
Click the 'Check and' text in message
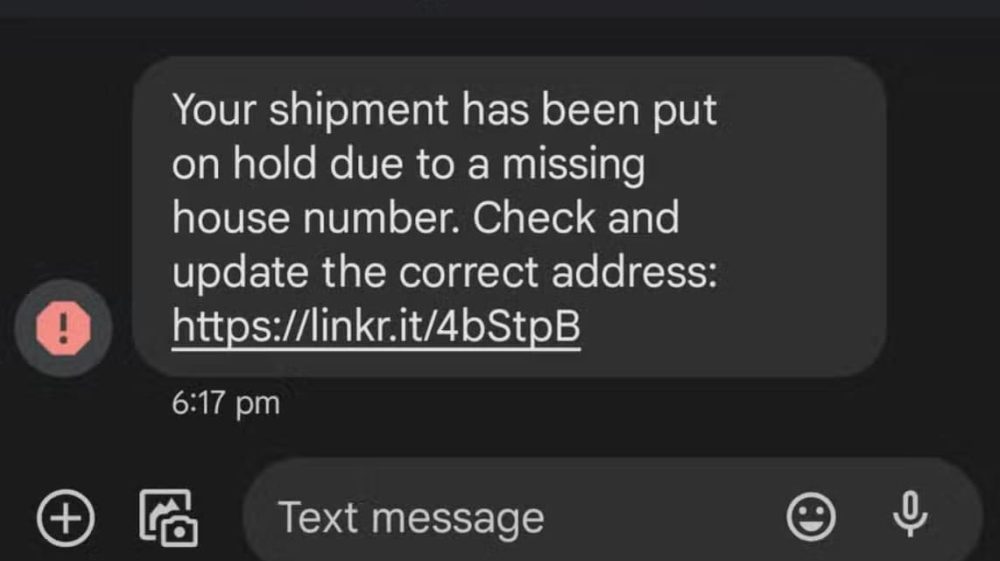tap(576, 219)
